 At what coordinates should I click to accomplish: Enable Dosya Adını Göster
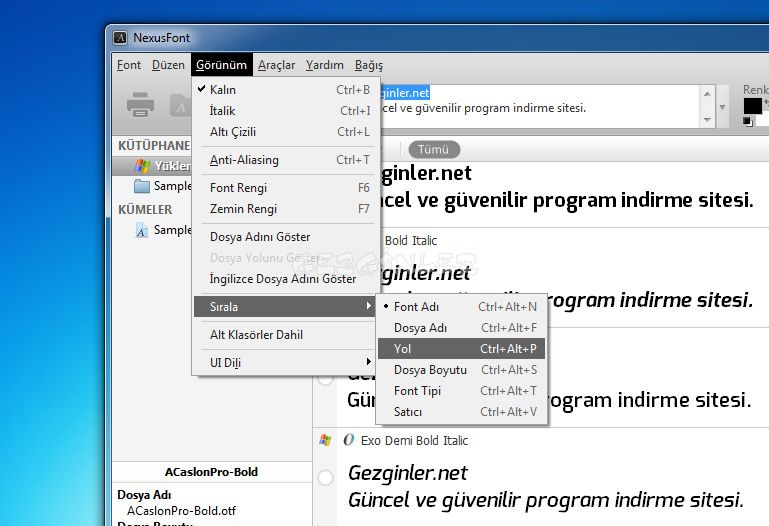[x=286, y=237]
